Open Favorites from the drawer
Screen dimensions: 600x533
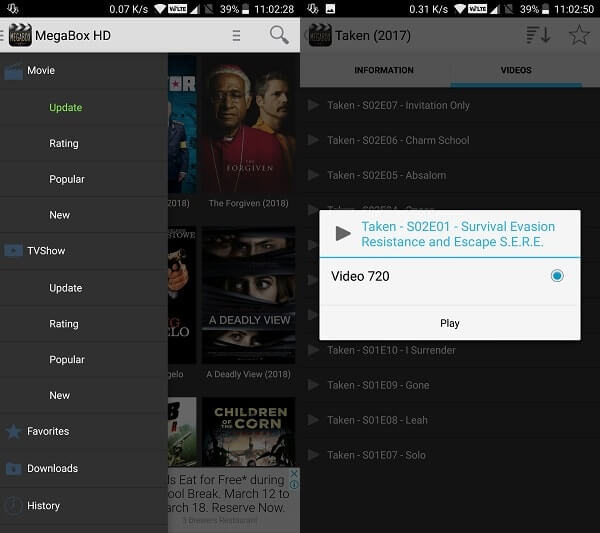[84, 432]
